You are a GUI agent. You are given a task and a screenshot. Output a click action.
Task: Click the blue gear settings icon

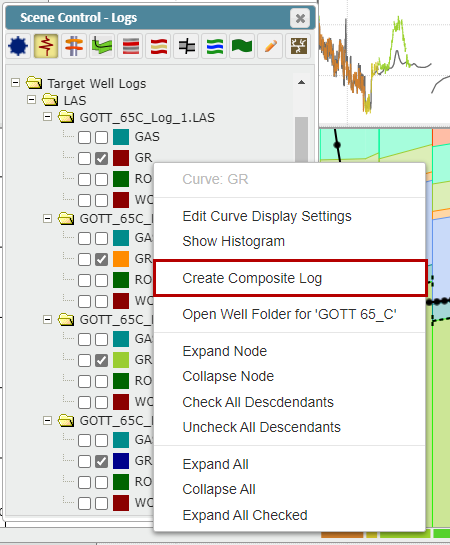[18, 46]
